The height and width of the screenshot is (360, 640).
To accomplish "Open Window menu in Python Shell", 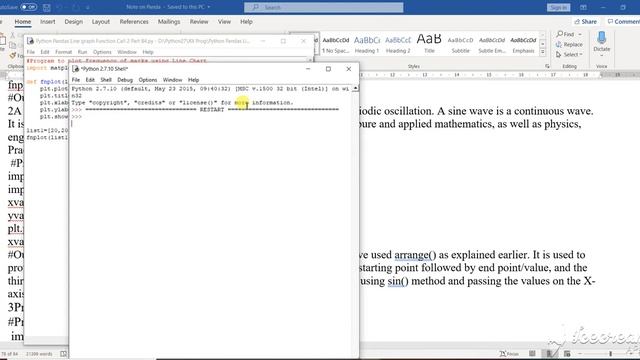I will coord(172,80).
